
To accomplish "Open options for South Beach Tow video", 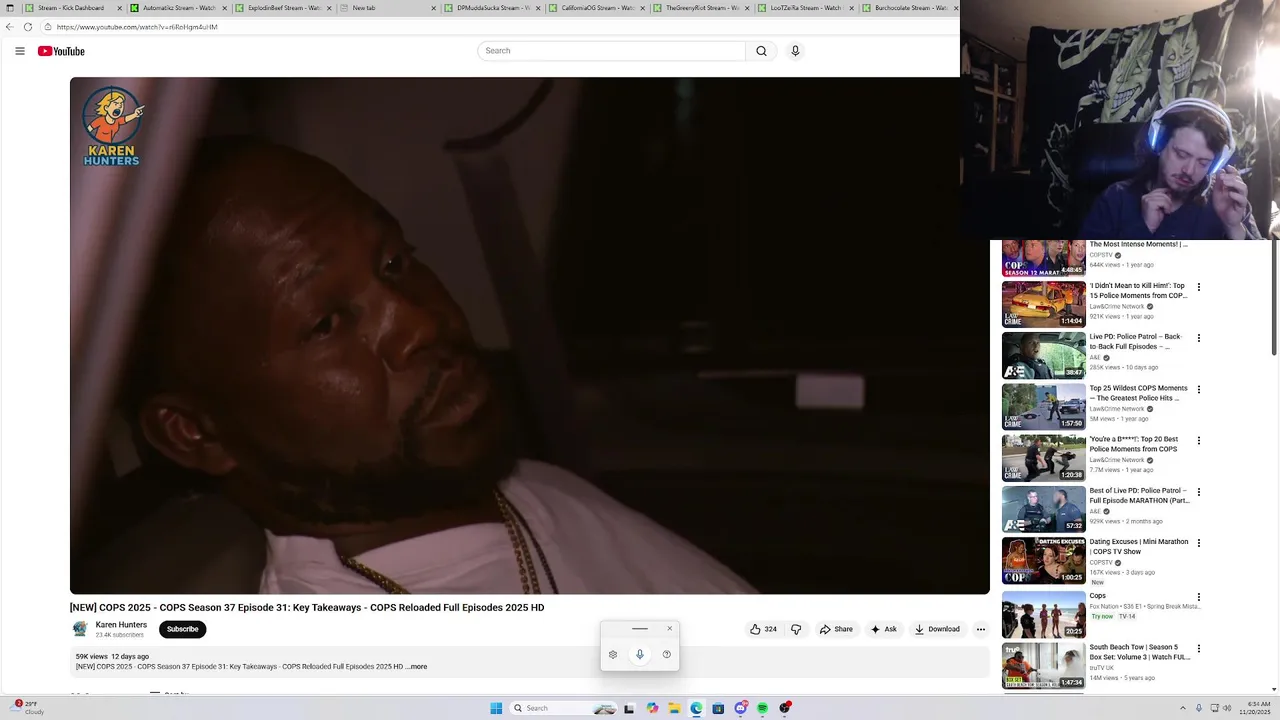I will coord(1199,648).
